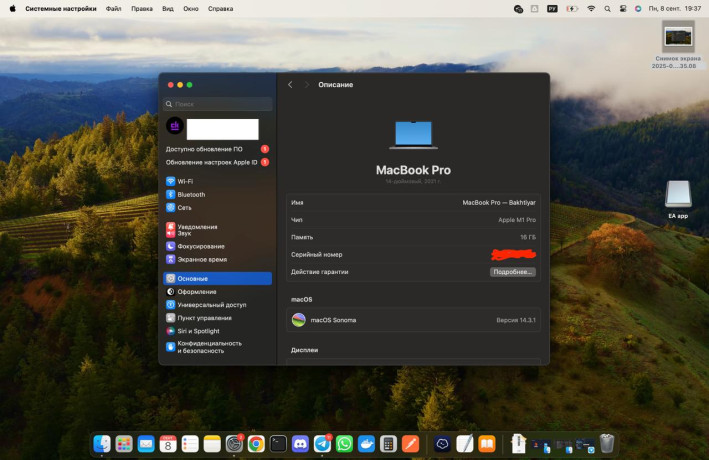The height and width of the screenshot is (460, 709).
Task: Open Siri from the menu bar
Action: 638,9
